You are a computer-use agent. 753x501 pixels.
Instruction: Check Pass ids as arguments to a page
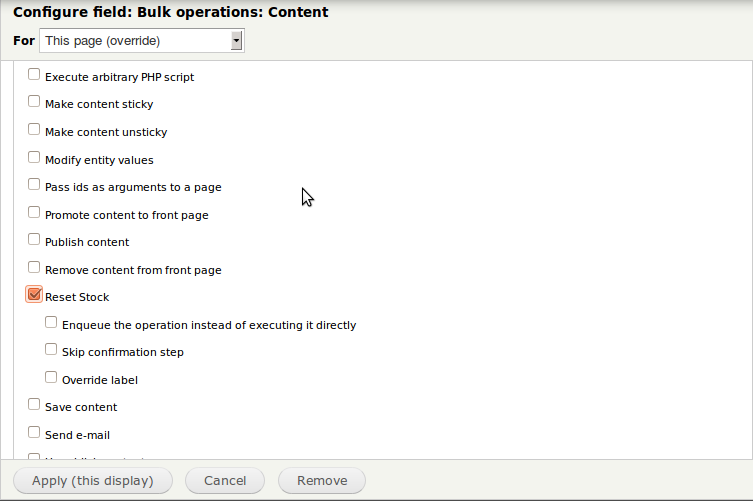[x=34, y=185]
